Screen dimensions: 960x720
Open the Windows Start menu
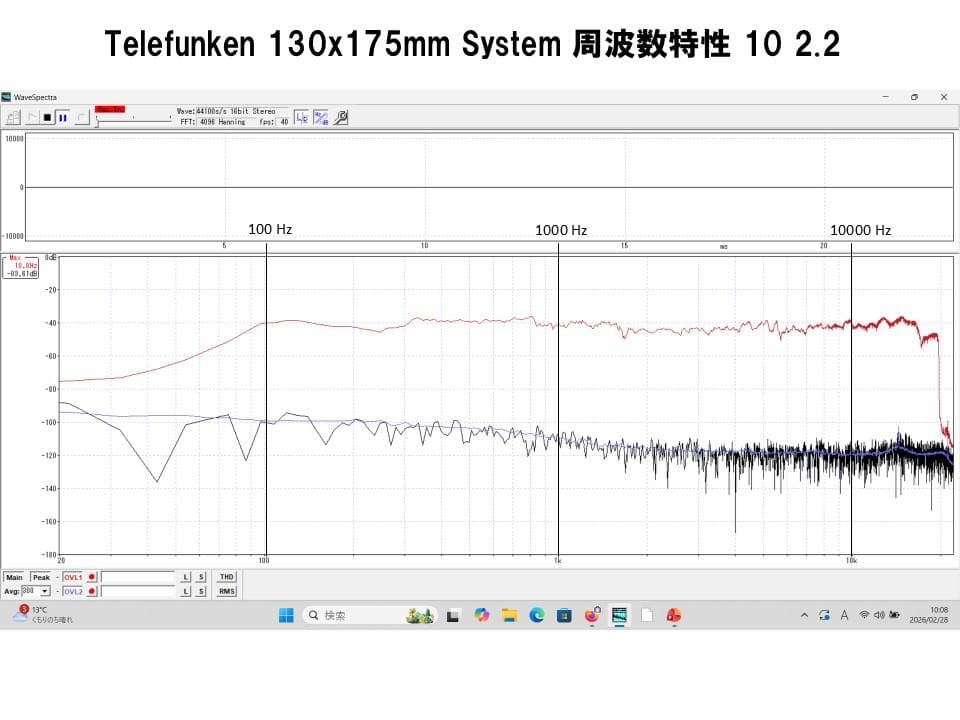pyautogui.click(x=286, y=615)
